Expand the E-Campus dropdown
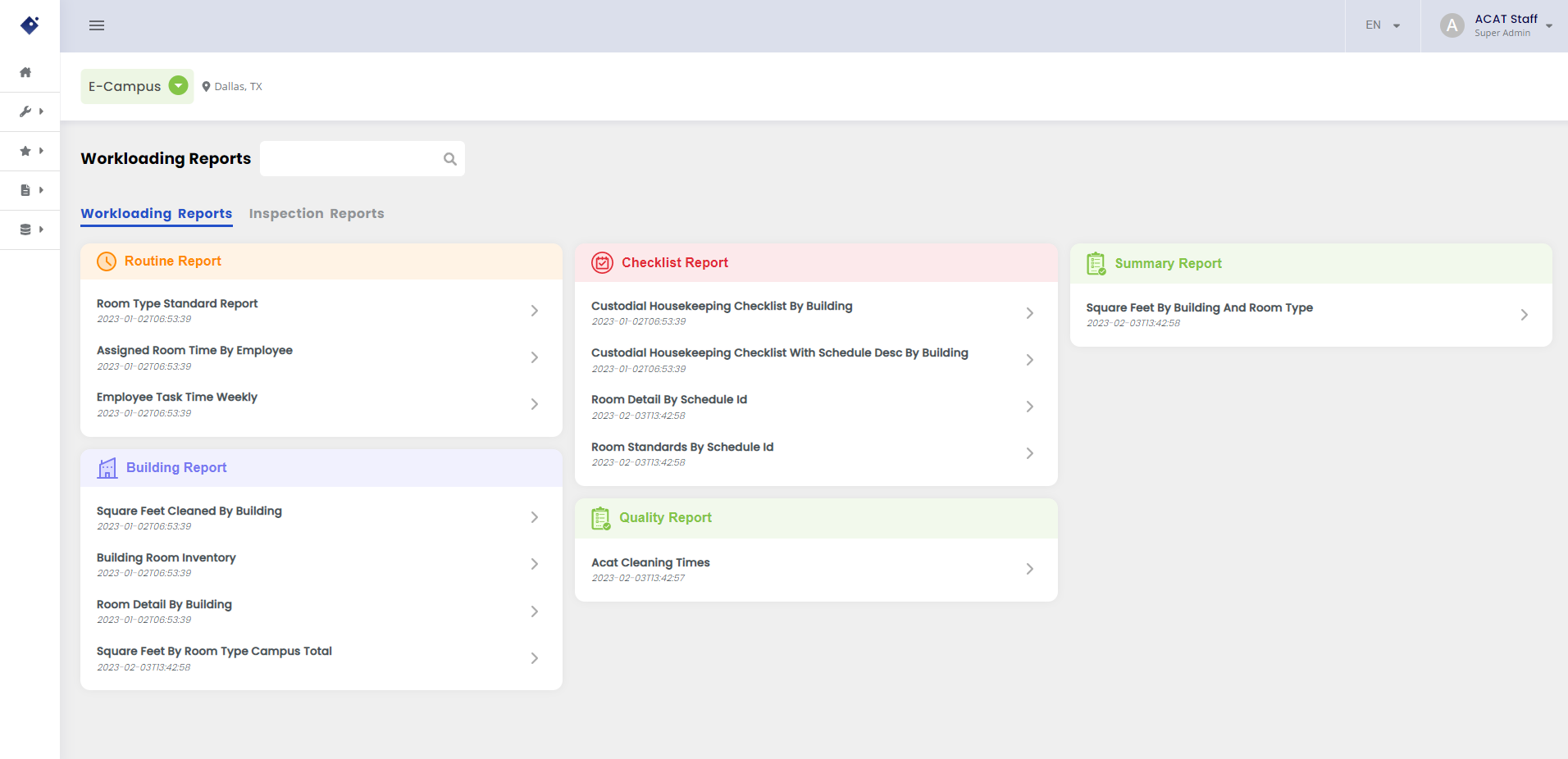Viewport: 1568px width, 759px height. pyautogui.click(x=179, y=85)
